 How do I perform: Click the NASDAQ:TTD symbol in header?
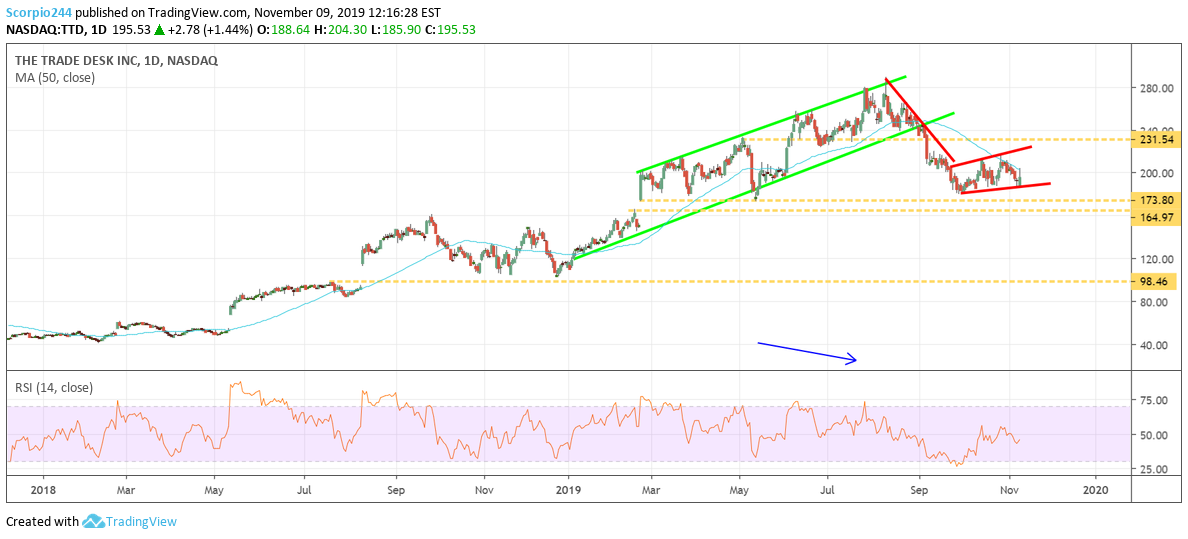pos(44,30)
